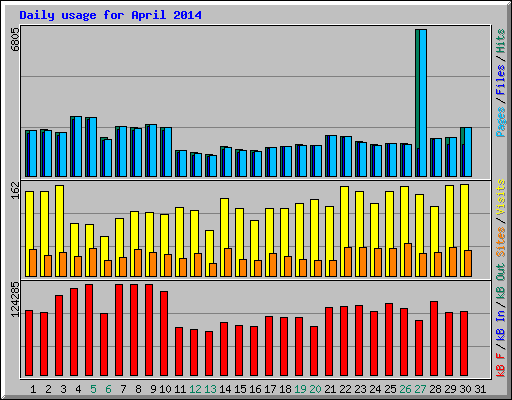Image resolution: width=512 pixels, height=400 pixels.
Task: Click day label 29 on the x-axis
Action: [450, 389]
